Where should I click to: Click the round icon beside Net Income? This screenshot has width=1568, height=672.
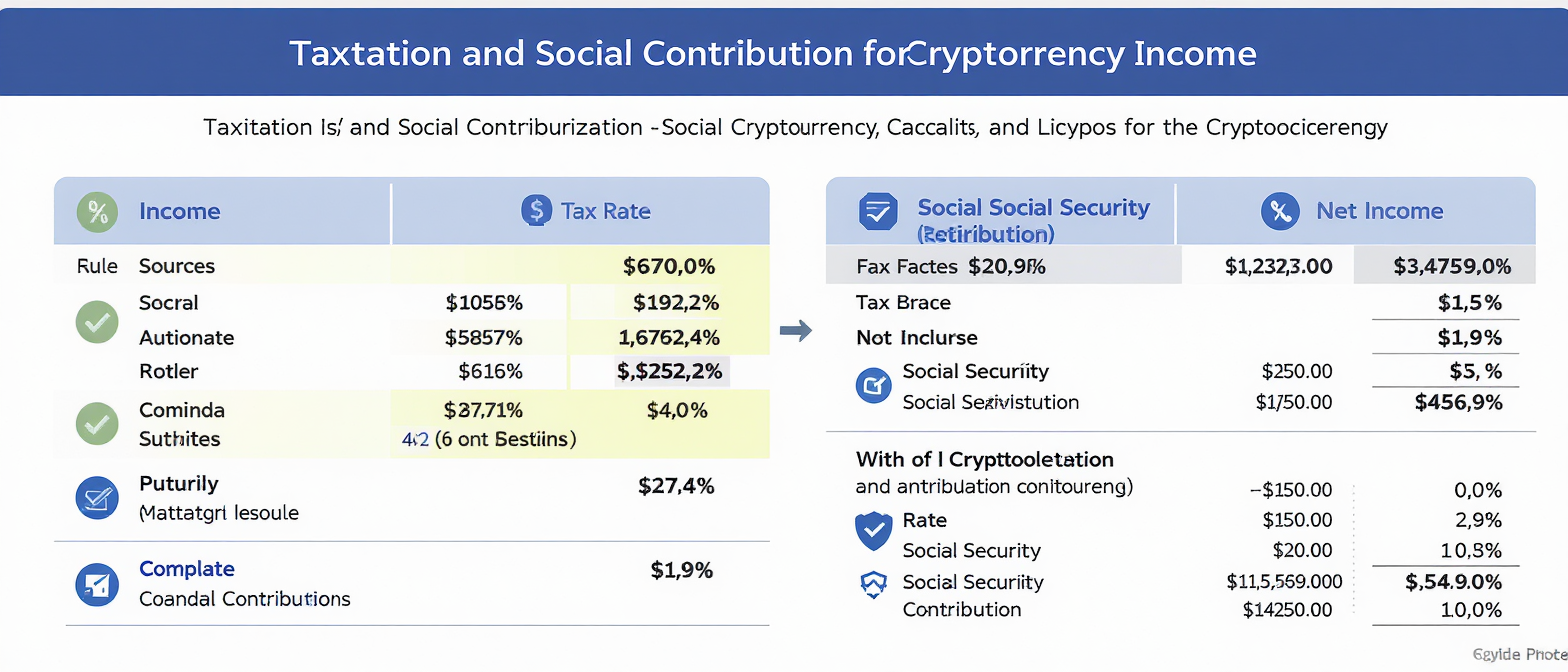(1279, 211)
